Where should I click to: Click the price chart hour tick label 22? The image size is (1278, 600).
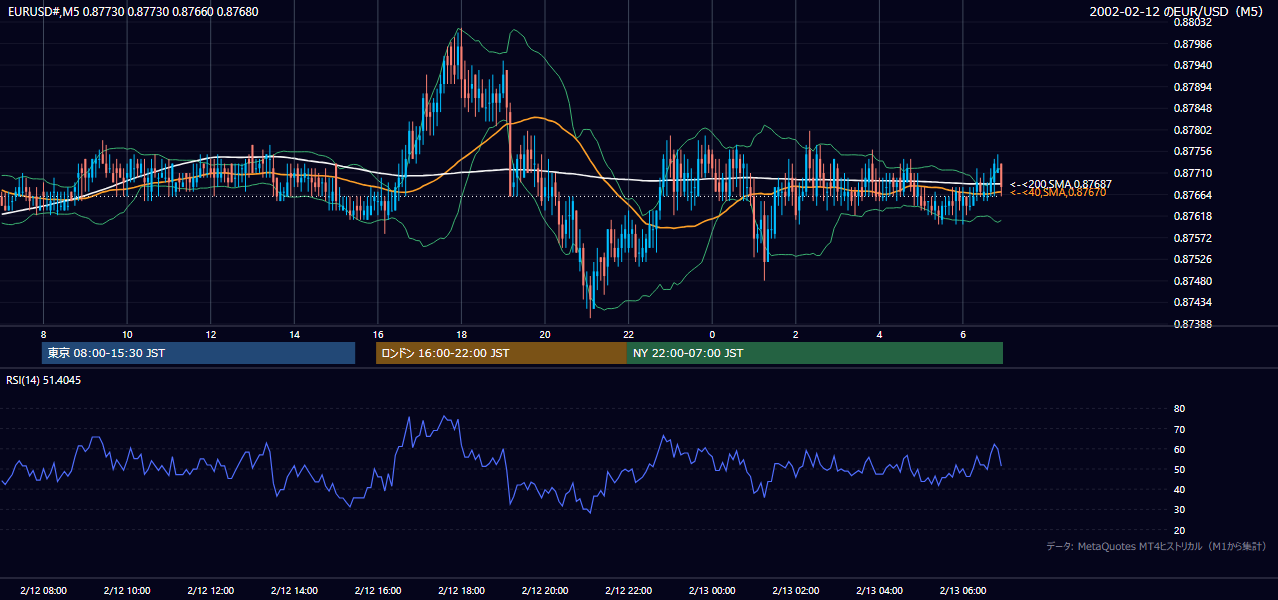[x=628, y=334]
